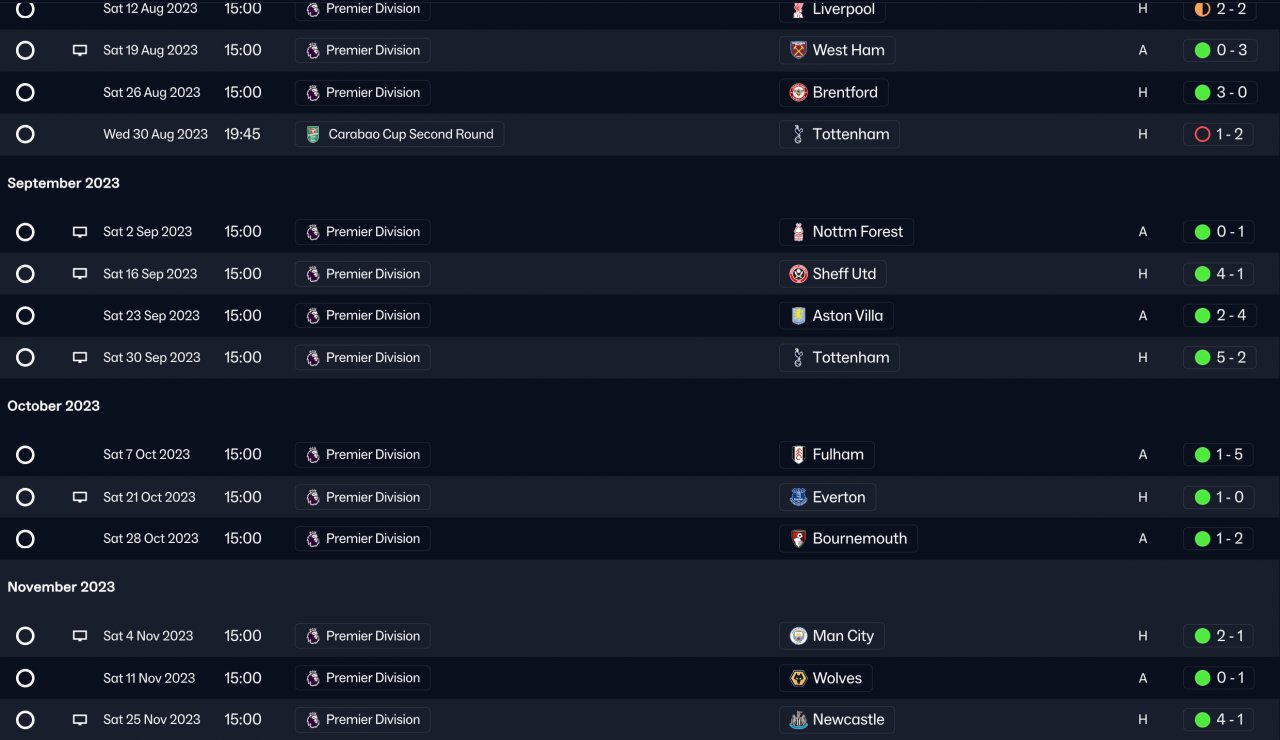Image resolution: width=1280 pixels, height=740 pixels.
Task: Click the October 2023 month heading
Action: (54, 406)
